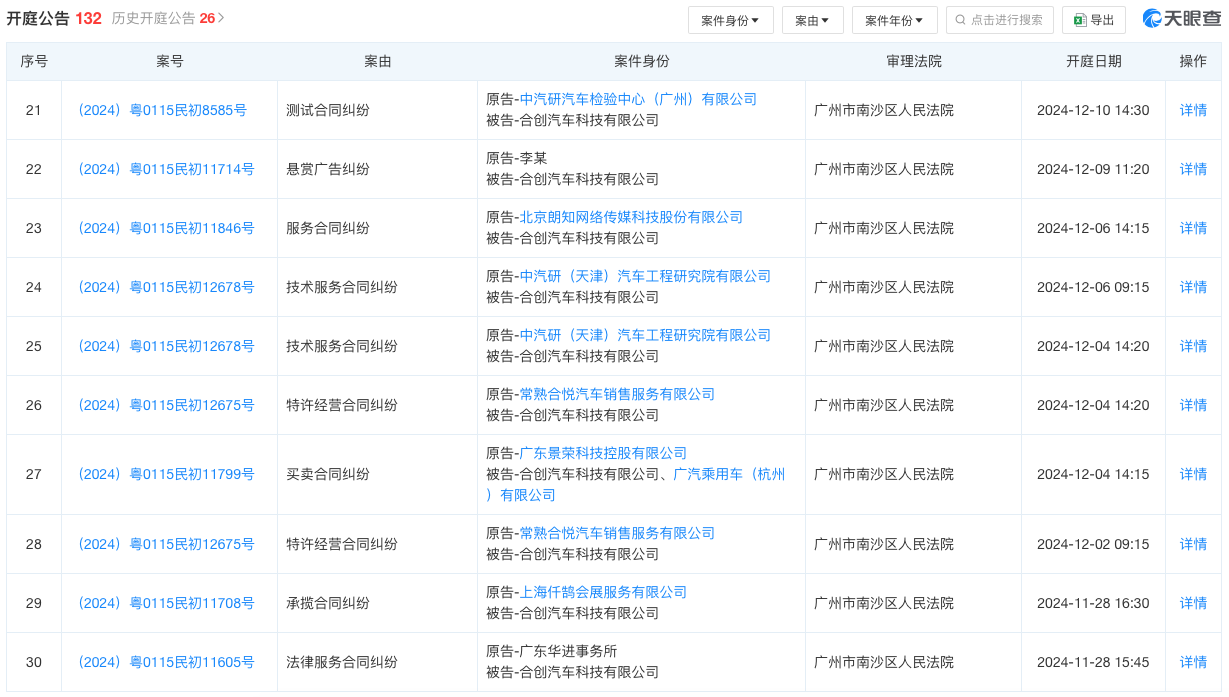Expand the 案由 filter dropdown
This screenshot has height=697, width=1229.
pyautogui.click(x=812, y=20)
